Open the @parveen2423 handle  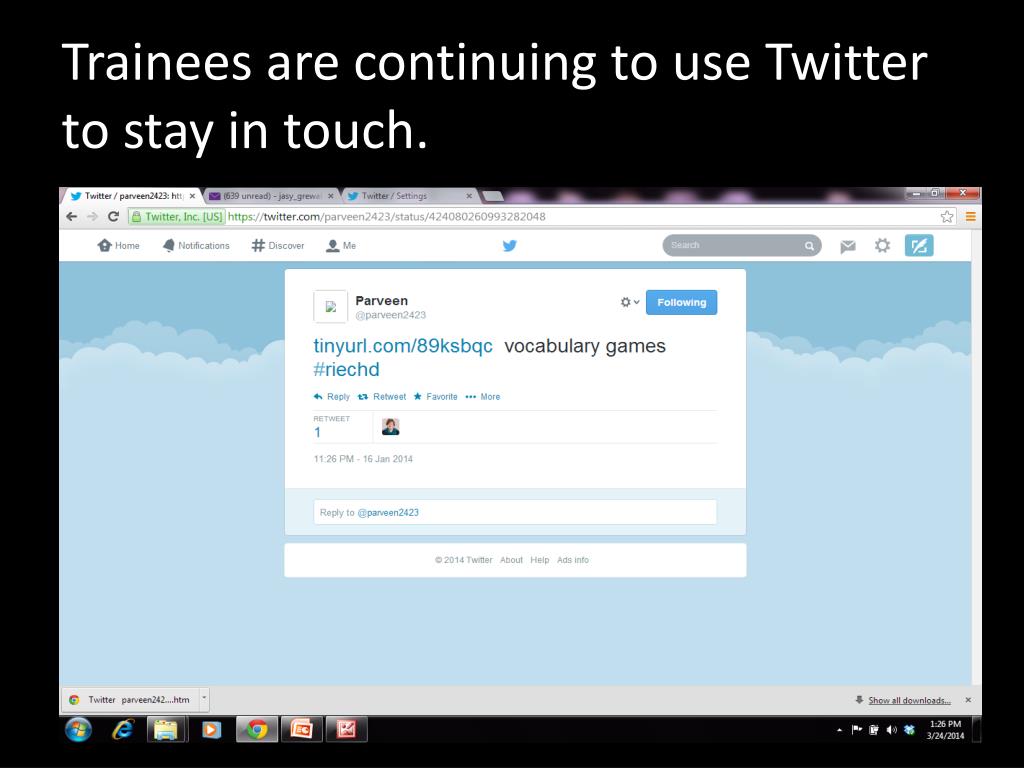(x=391, y=315)
